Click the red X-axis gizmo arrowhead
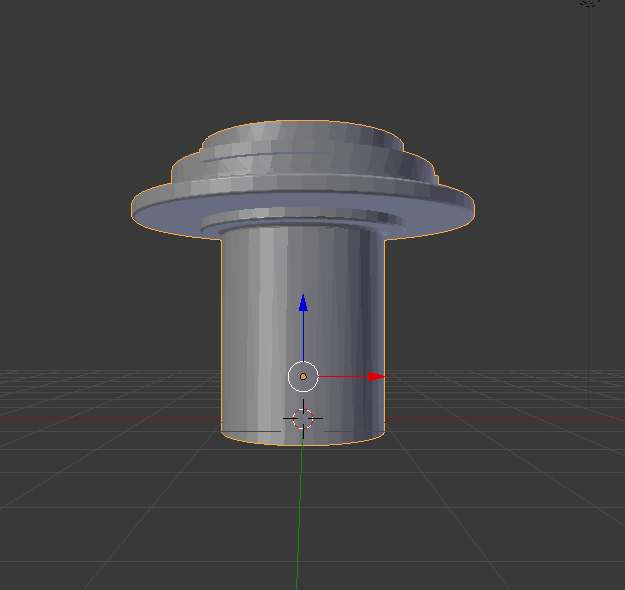This screenshot has width=625, height=590. click(x=376, y=377)
